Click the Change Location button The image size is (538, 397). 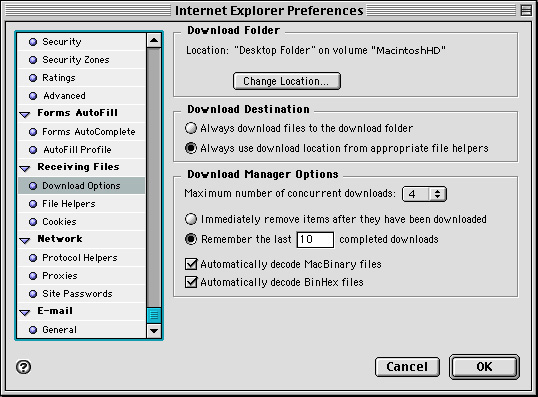point(286,81)
